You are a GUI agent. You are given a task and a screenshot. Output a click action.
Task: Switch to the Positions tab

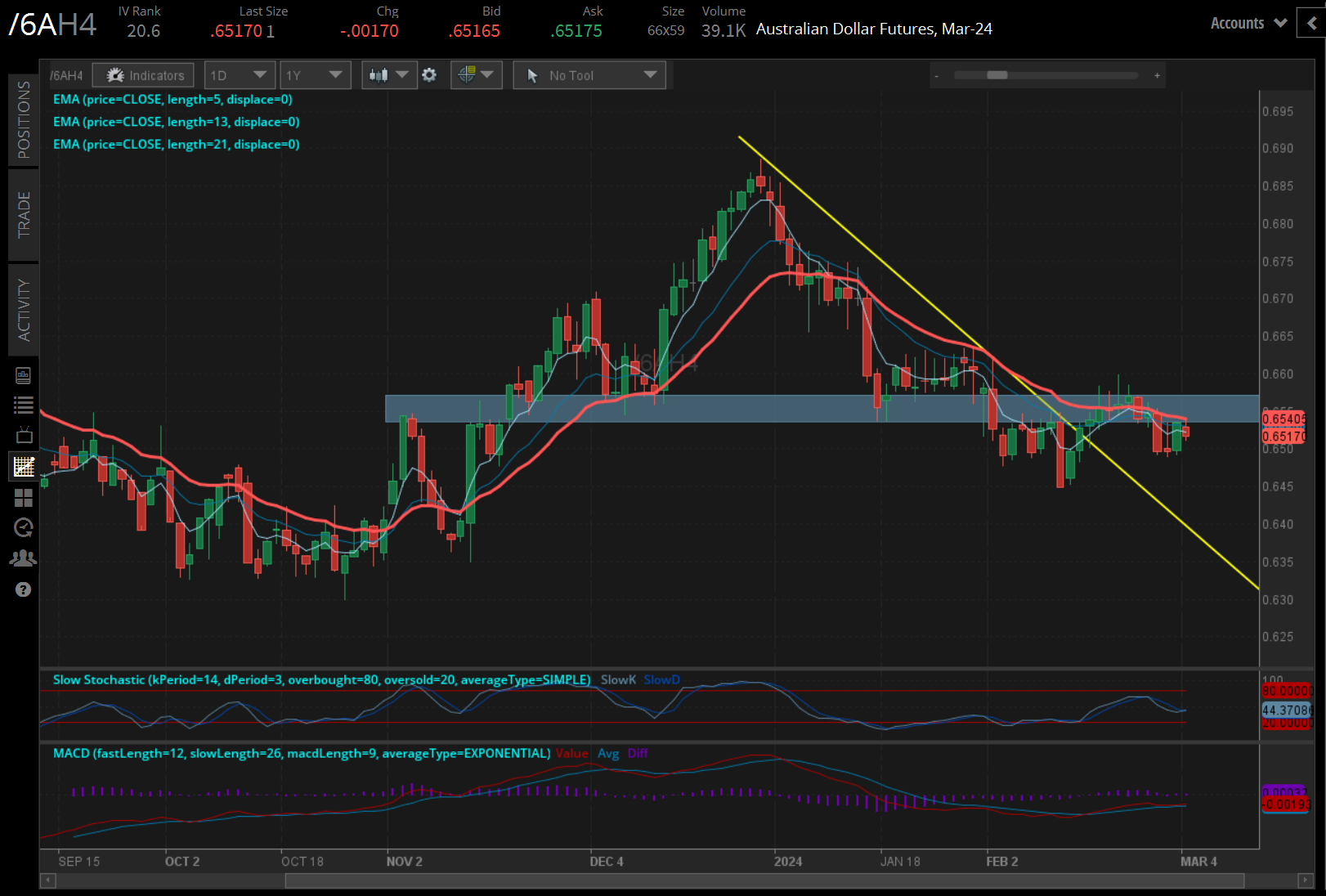pyautogui.click(x=24, y=119)
